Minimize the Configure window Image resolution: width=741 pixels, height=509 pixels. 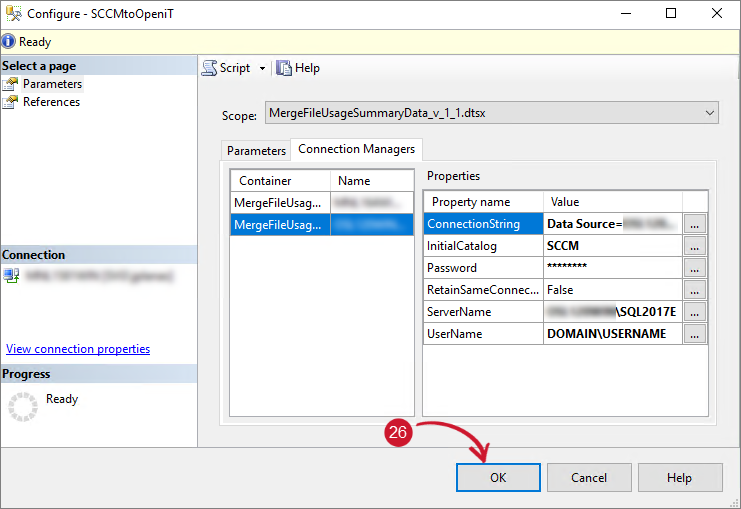pyautogui.click(x=626, y=13)
